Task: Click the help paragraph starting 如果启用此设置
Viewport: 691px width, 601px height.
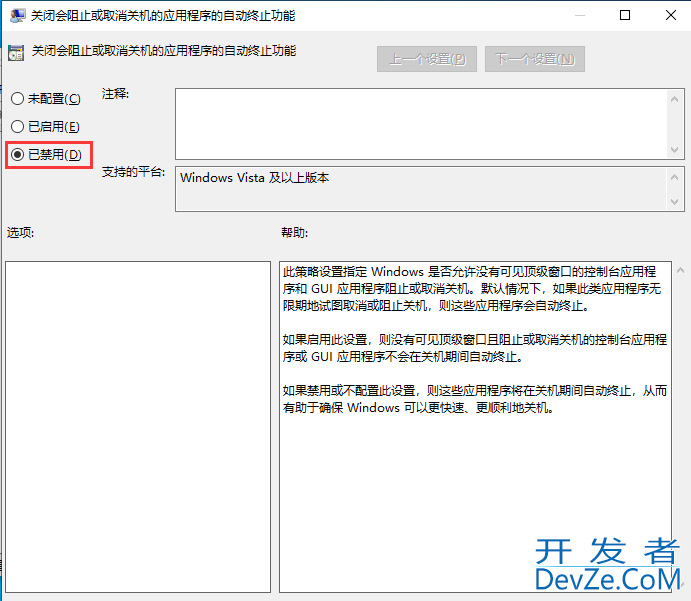Action: [475, 348]
